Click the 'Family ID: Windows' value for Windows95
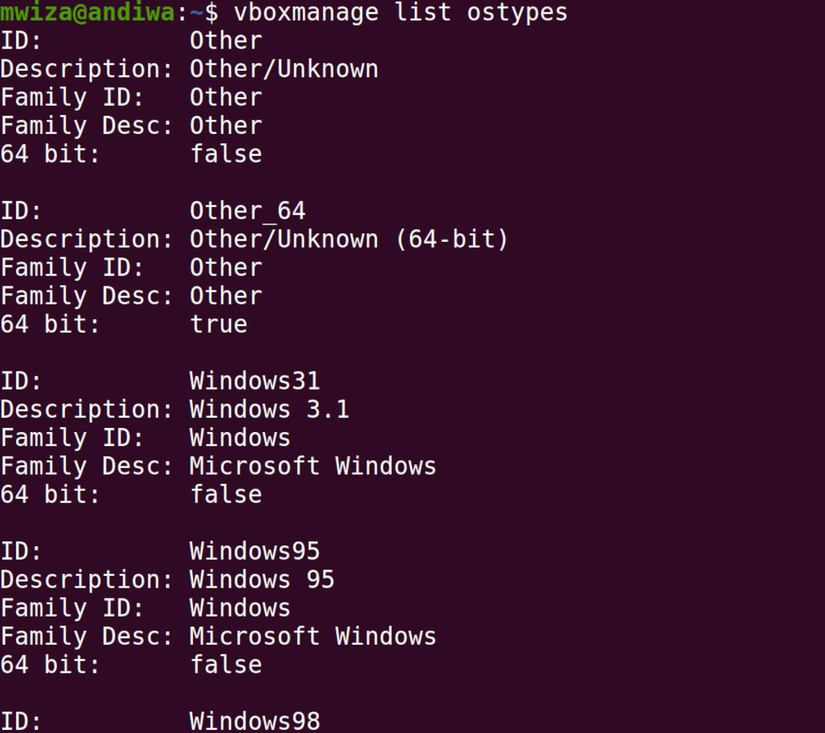The image size is (825, 733). point(240,608)
